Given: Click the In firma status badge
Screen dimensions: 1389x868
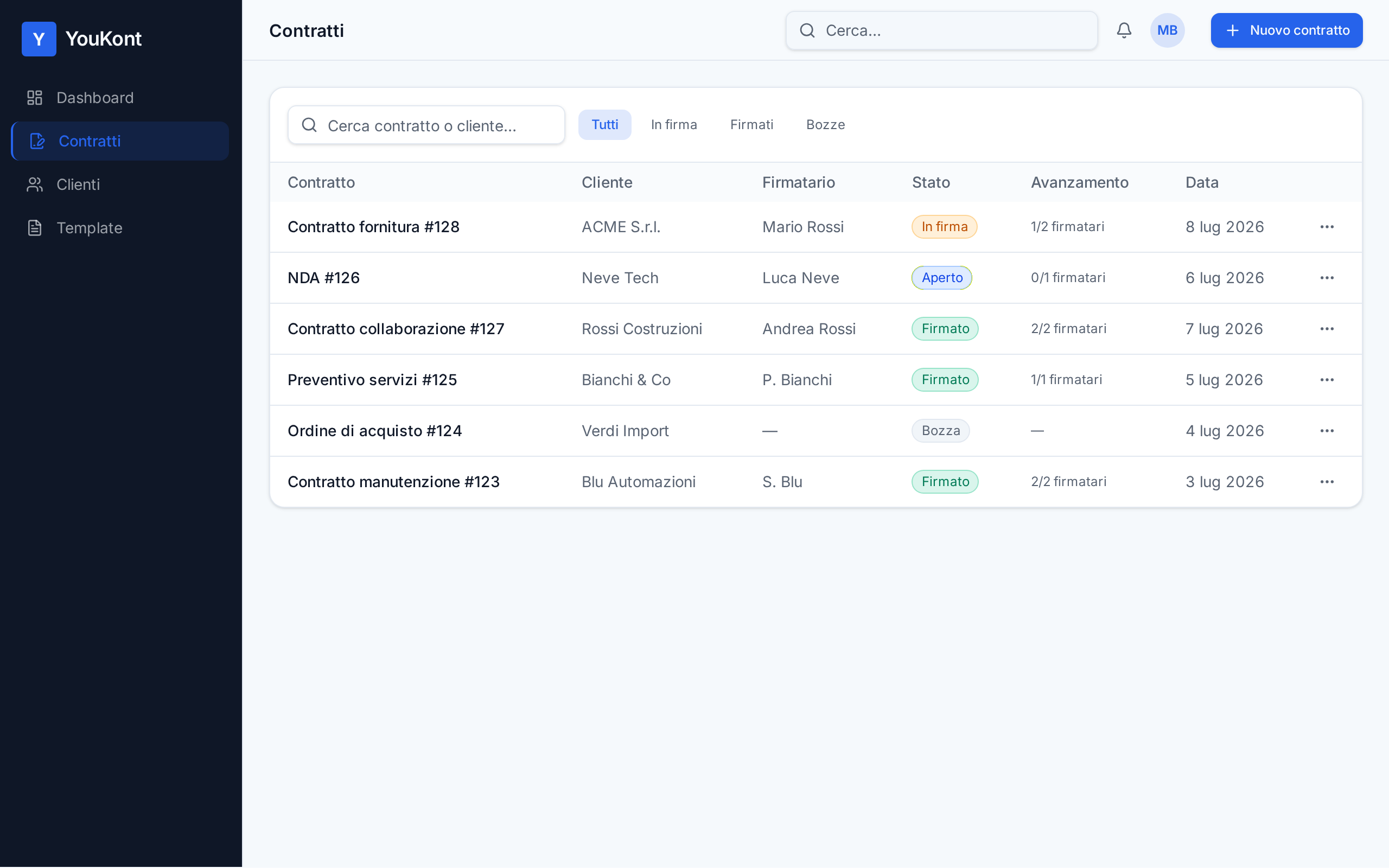Looking at the screenshot, I should click(x=944, y=227).
